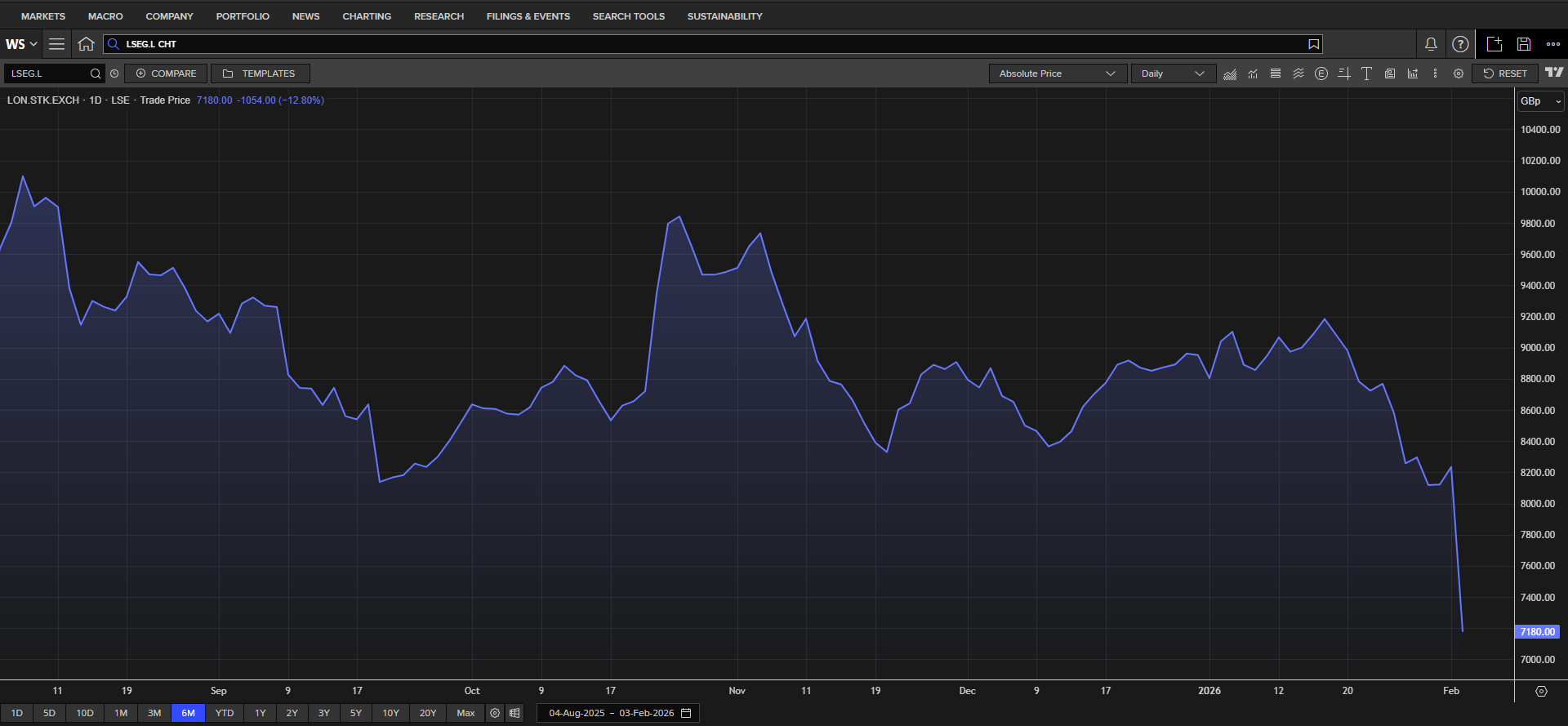1568x726 pixels.
Task: Click the news document icon in the chart toolbar
Action: pos(1390,73)
